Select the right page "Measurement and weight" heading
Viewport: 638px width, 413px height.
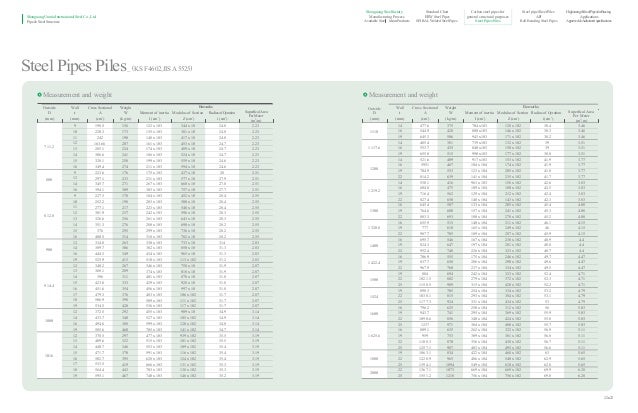[403, 94]
